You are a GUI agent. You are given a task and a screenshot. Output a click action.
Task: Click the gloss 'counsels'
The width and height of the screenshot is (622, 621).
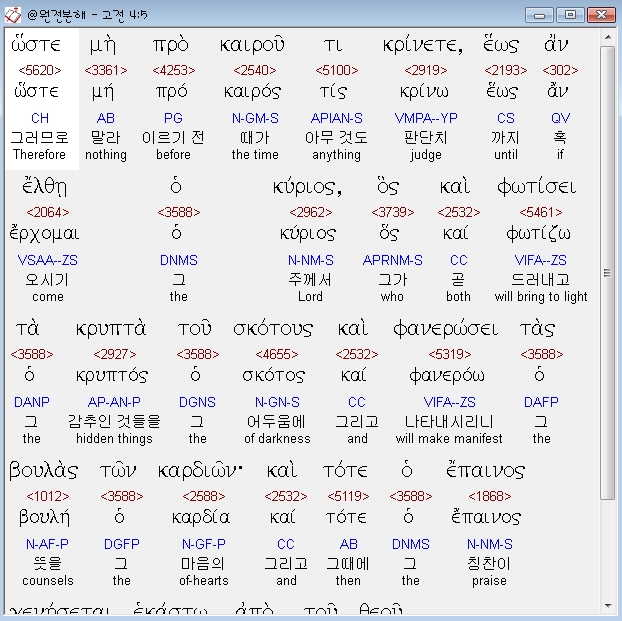point(48,581)
